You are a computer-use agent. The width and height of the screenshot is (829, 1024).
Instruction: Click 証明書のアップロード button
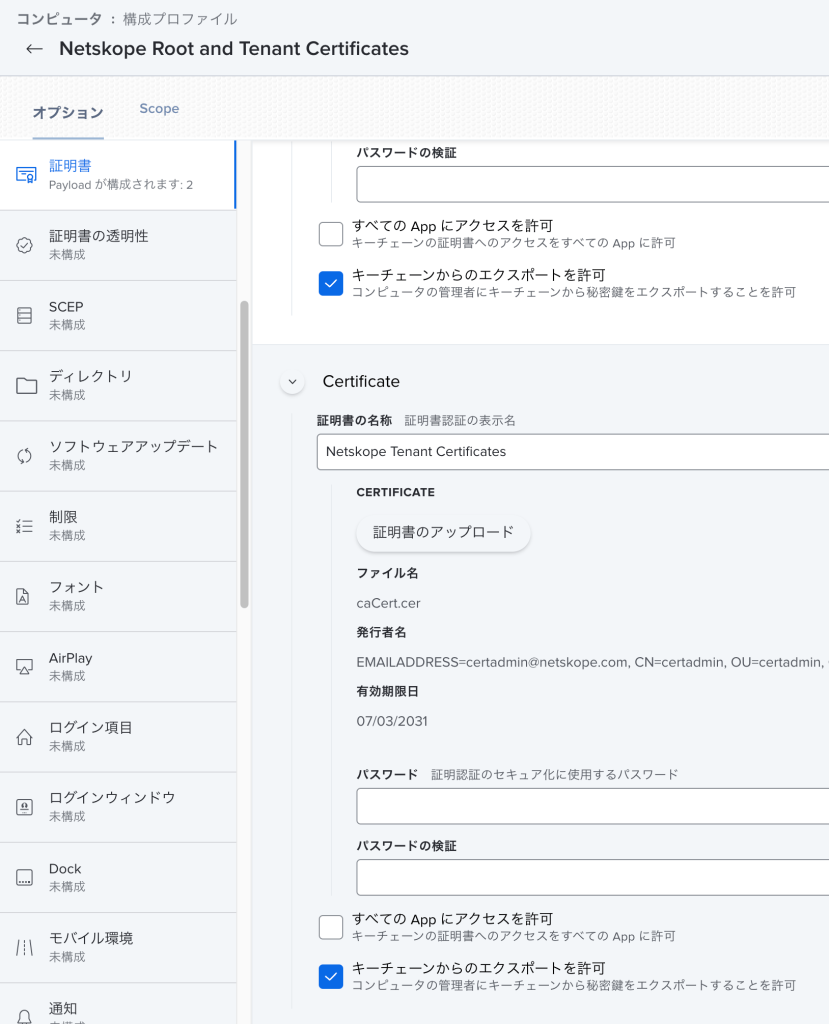tap(444, 532)
